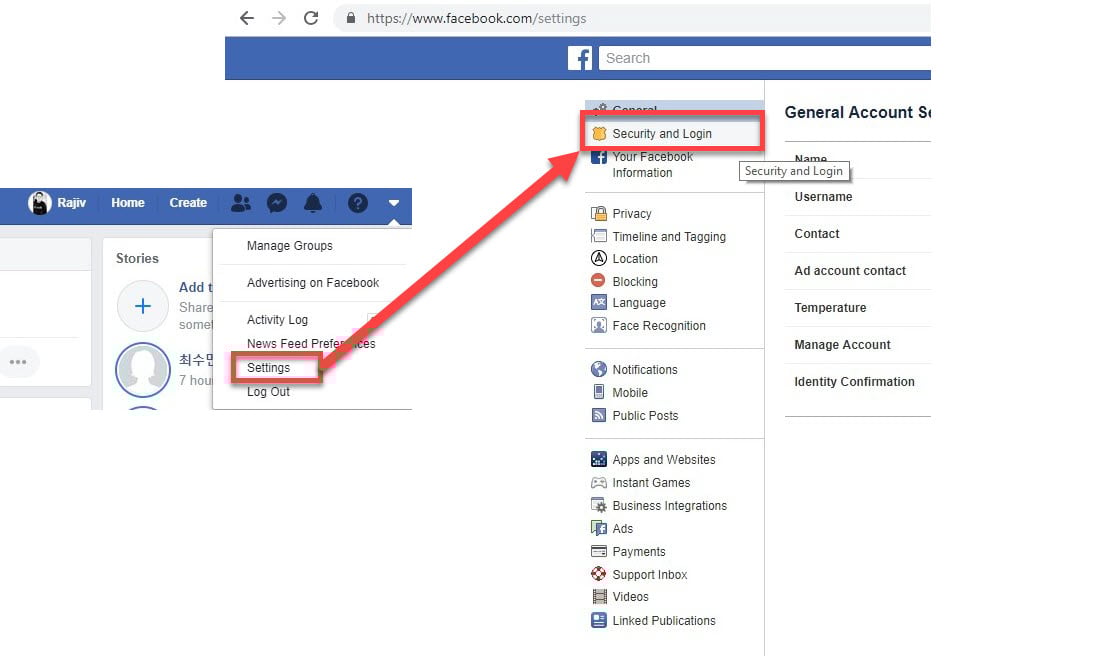The height and width of the screenshot is (656, 1112).
Task: Open the Quick Help question icon
Action: [358, 203]
